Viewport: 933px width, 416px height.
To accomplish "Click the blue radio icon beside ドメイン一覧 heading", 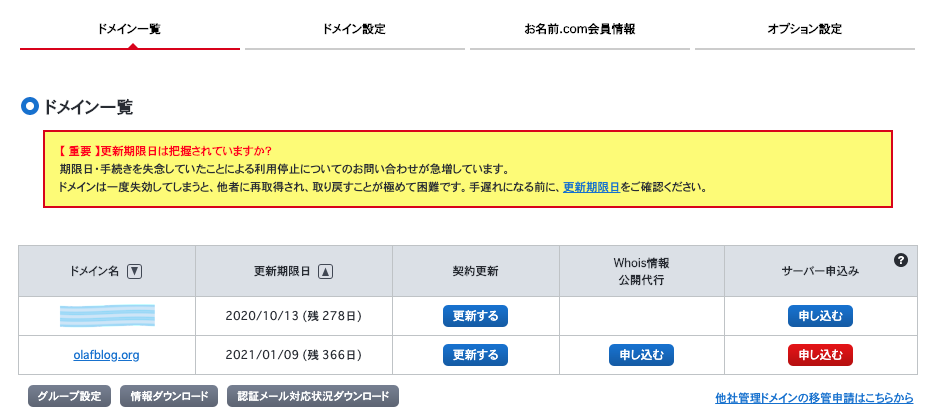I will tap(30, 106).
